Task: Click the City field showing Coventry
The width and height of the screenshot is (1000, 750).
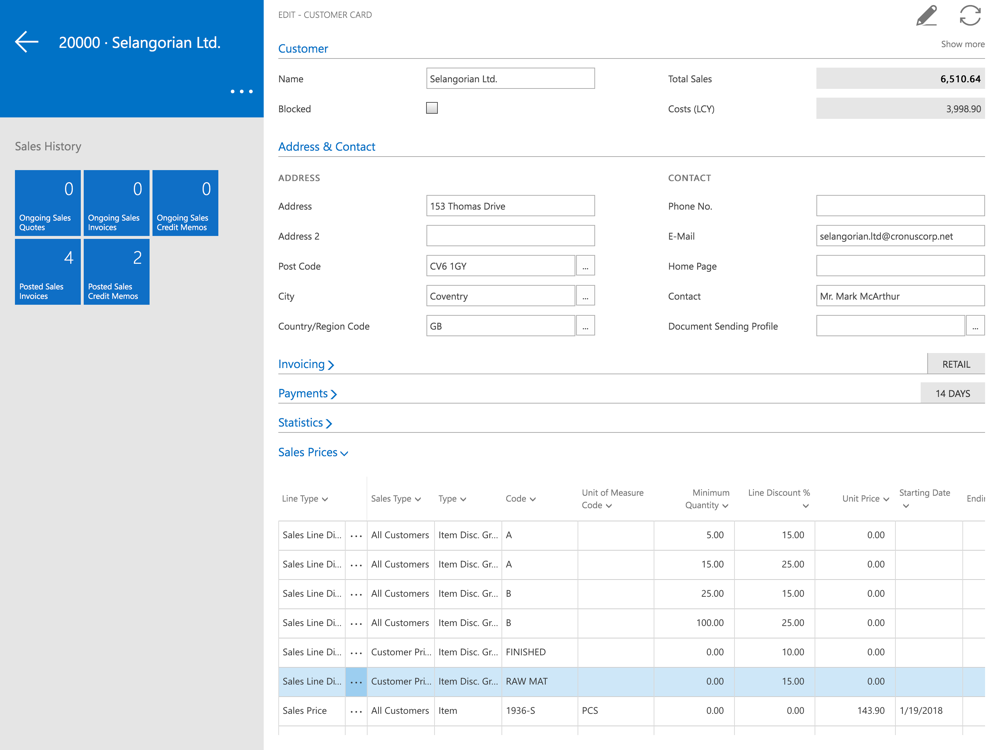Action: (501, 296)
